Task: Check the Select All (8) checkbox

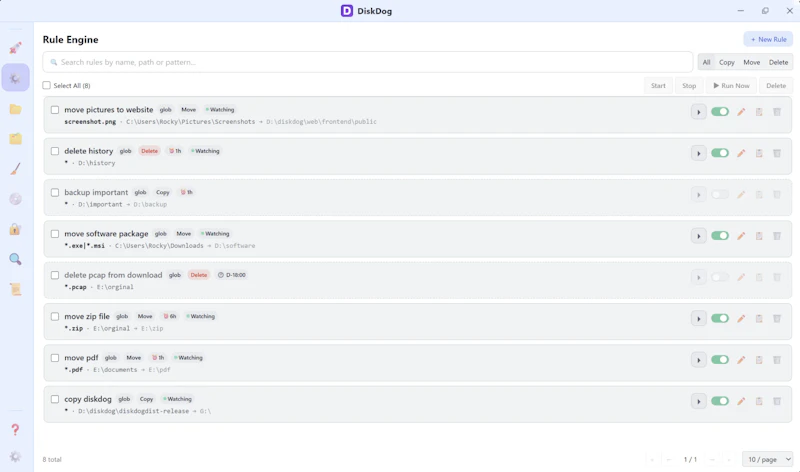Action: coord(46,85)
